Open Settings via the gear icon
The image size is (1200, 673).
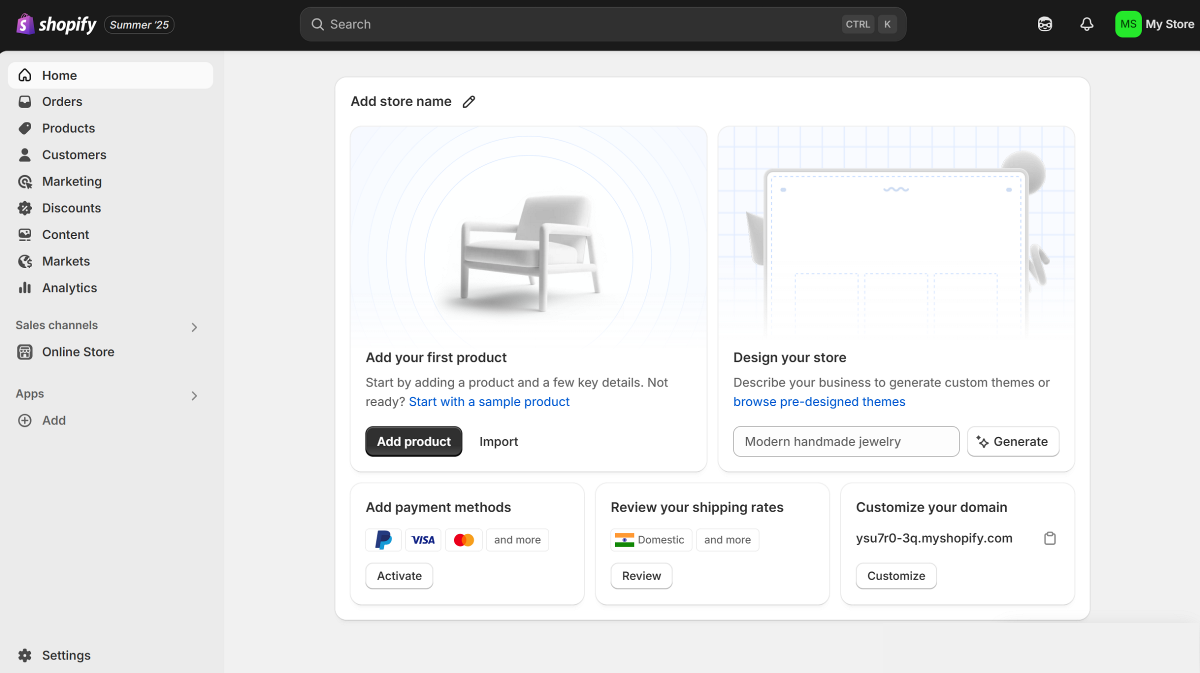pyautogui.click(x=25, y=656)
